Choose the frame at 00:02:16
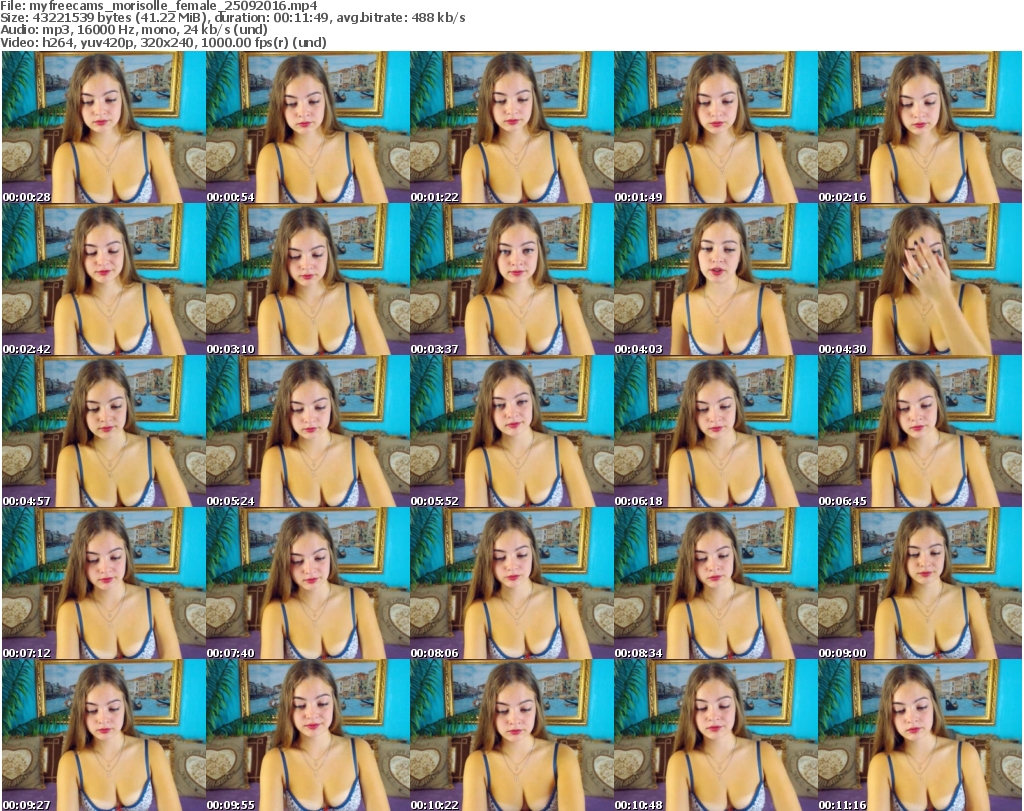 click(919, 127)
